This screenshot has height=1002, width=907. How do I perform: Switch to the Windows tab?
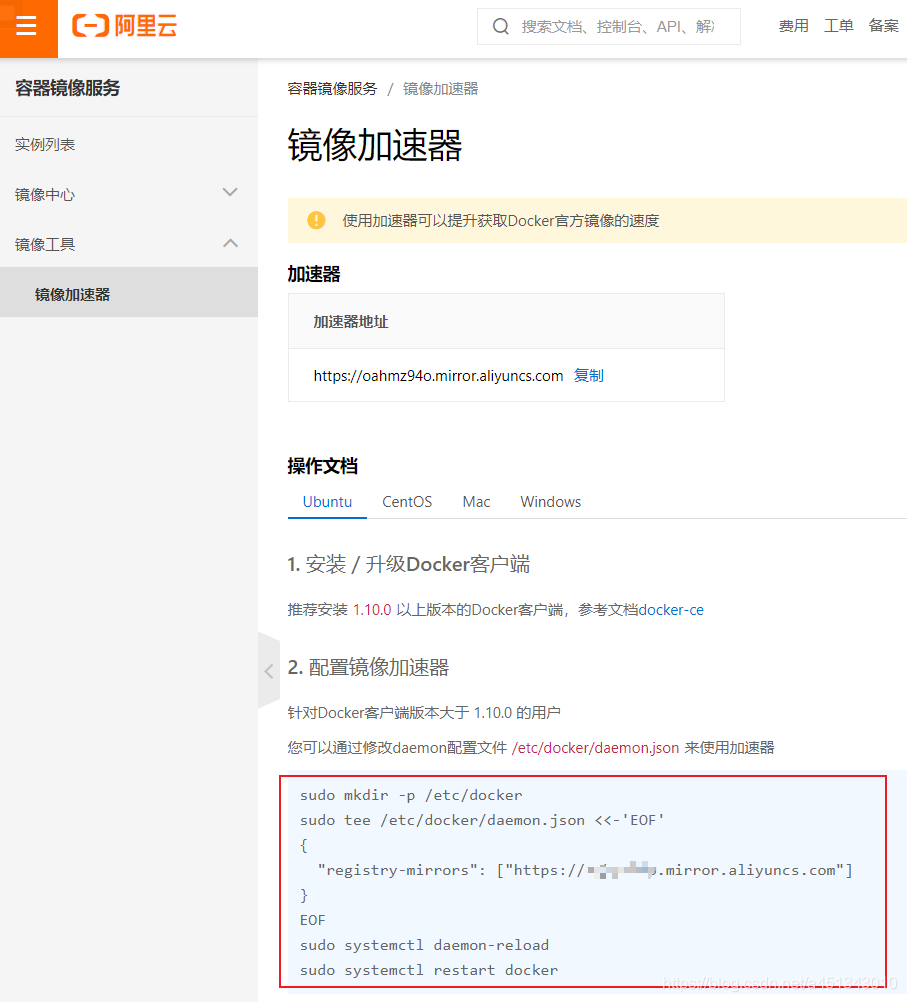click(x=550, y=502)
